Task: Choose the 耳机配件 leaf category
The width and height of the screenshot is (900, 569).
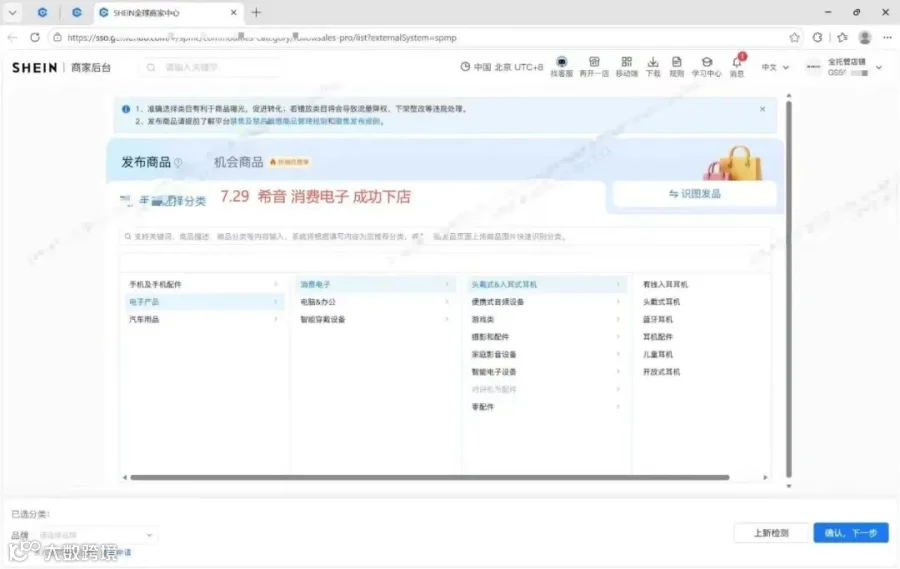Action: pos(657,336)
